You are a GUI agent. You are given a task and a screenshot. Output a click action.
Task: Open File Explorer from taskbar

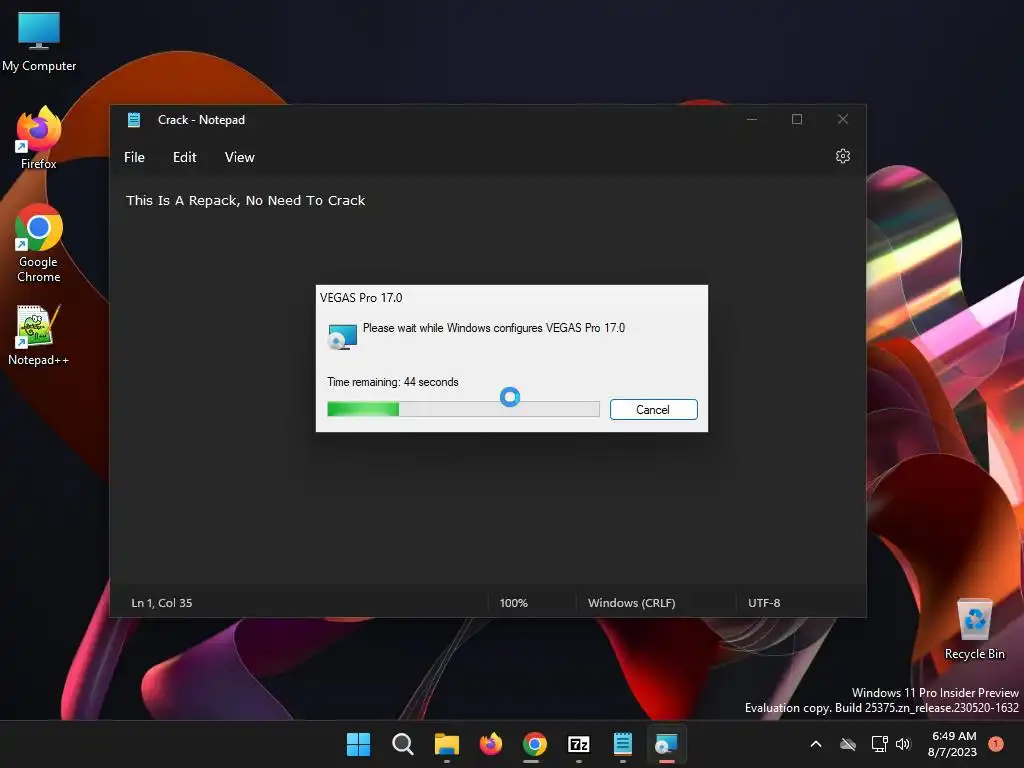[447, 744]
